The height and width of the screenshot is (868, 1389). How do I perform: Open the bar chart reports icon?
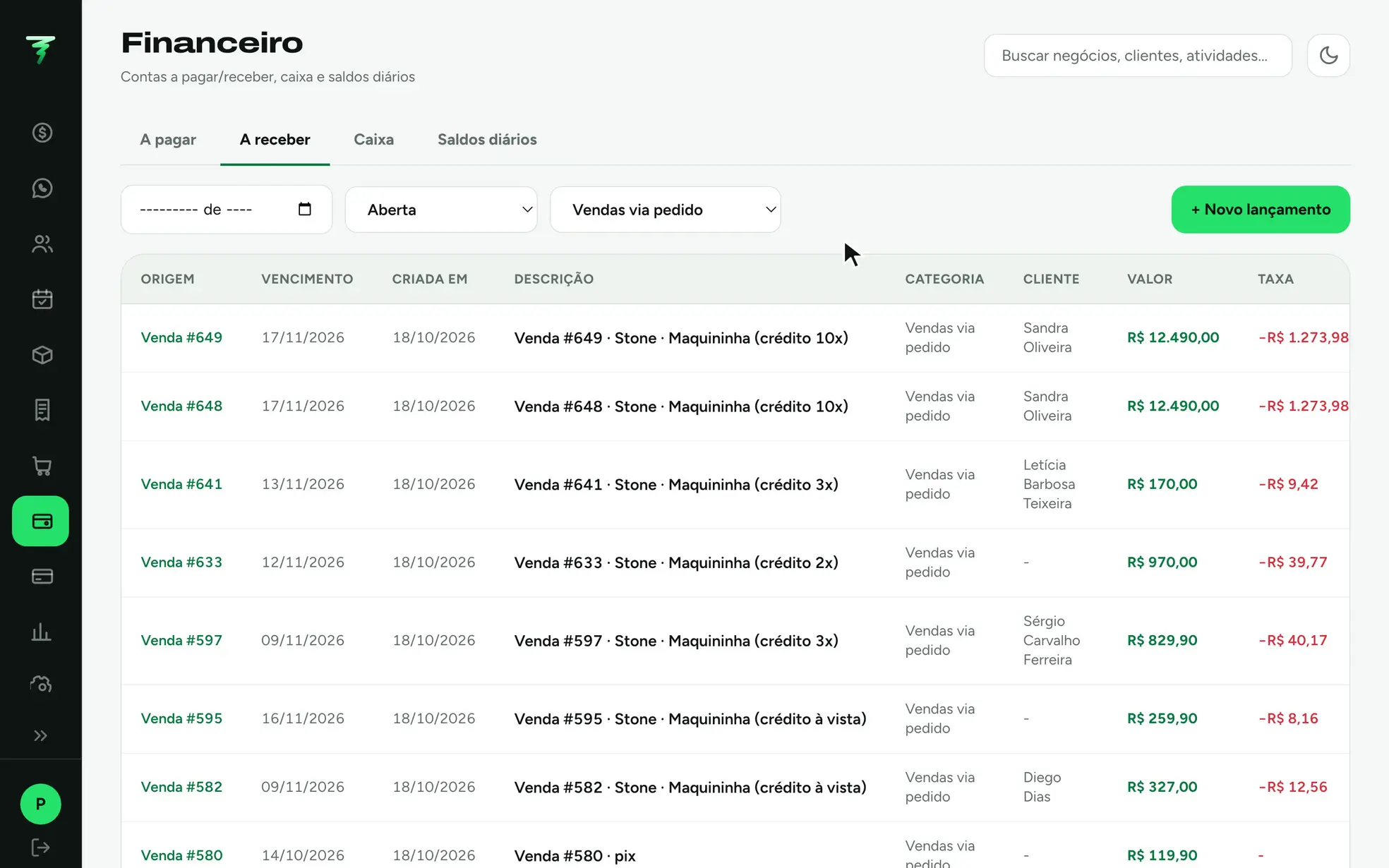click(42, 632)
